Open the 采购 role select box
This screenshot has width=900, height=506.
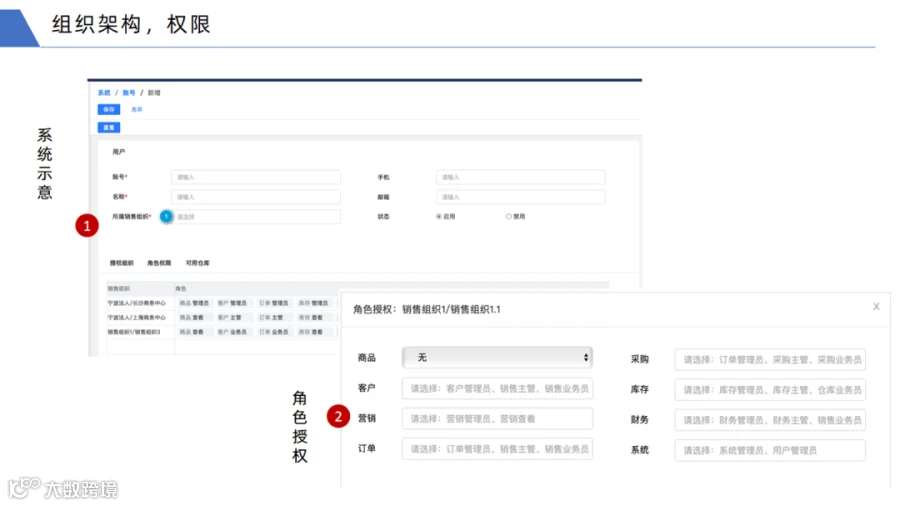(770, 360)
